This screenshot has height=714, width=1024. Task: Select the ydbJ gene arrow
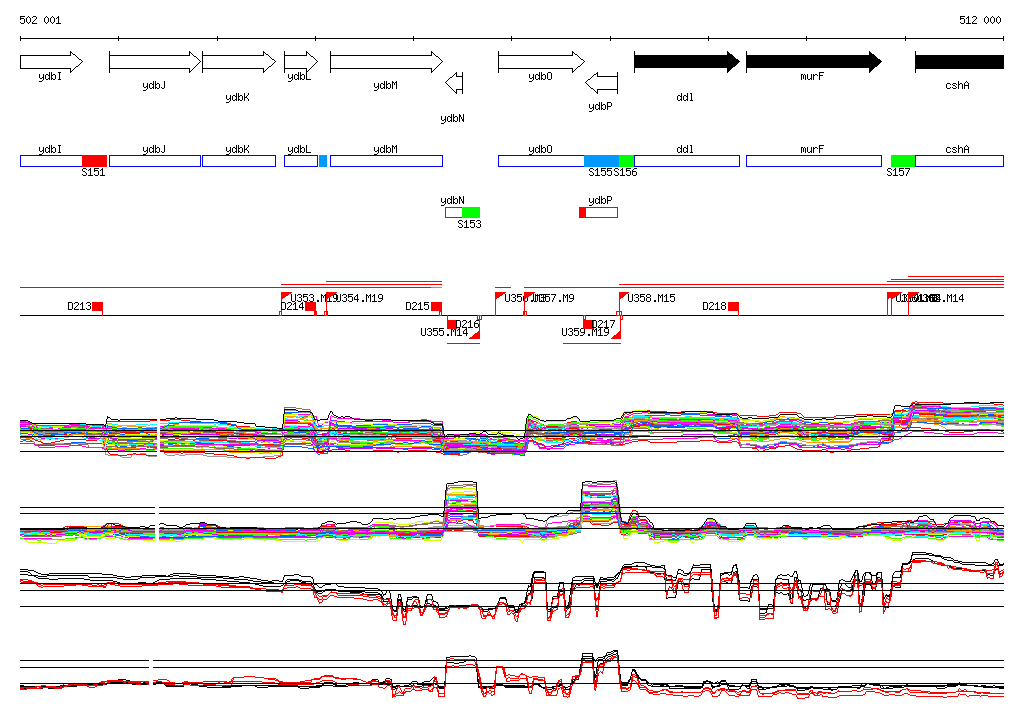(x=155, y=62)
